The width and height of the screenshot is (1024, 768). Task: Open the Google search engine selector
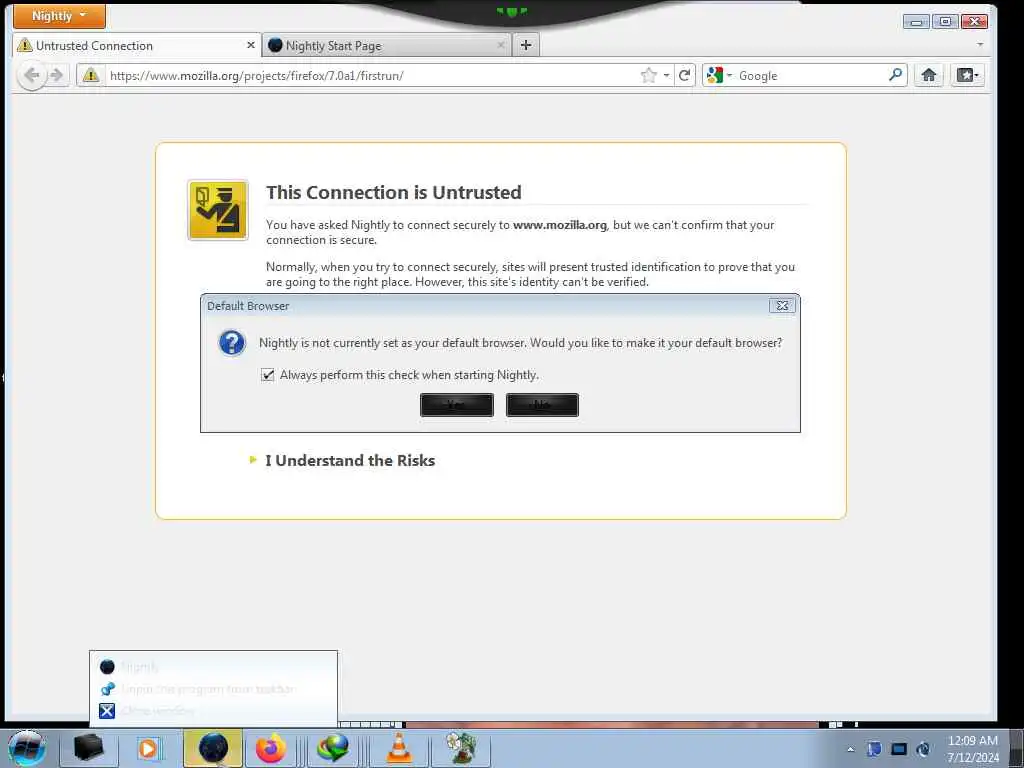719,76
